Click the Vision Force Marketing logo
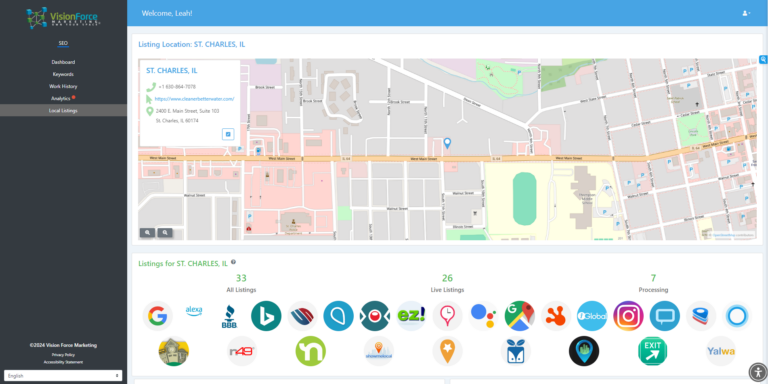Image resolution: width=768 pixels, height=384 pixels. click(63, 18)
